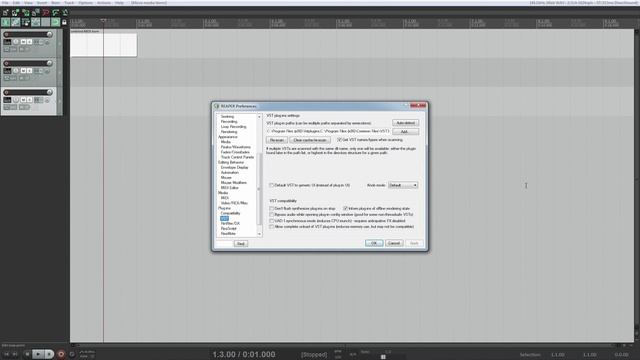The height and width of the screenshot is (360, 640).
Task: Open the Actions menu
Action: point(104,3)
